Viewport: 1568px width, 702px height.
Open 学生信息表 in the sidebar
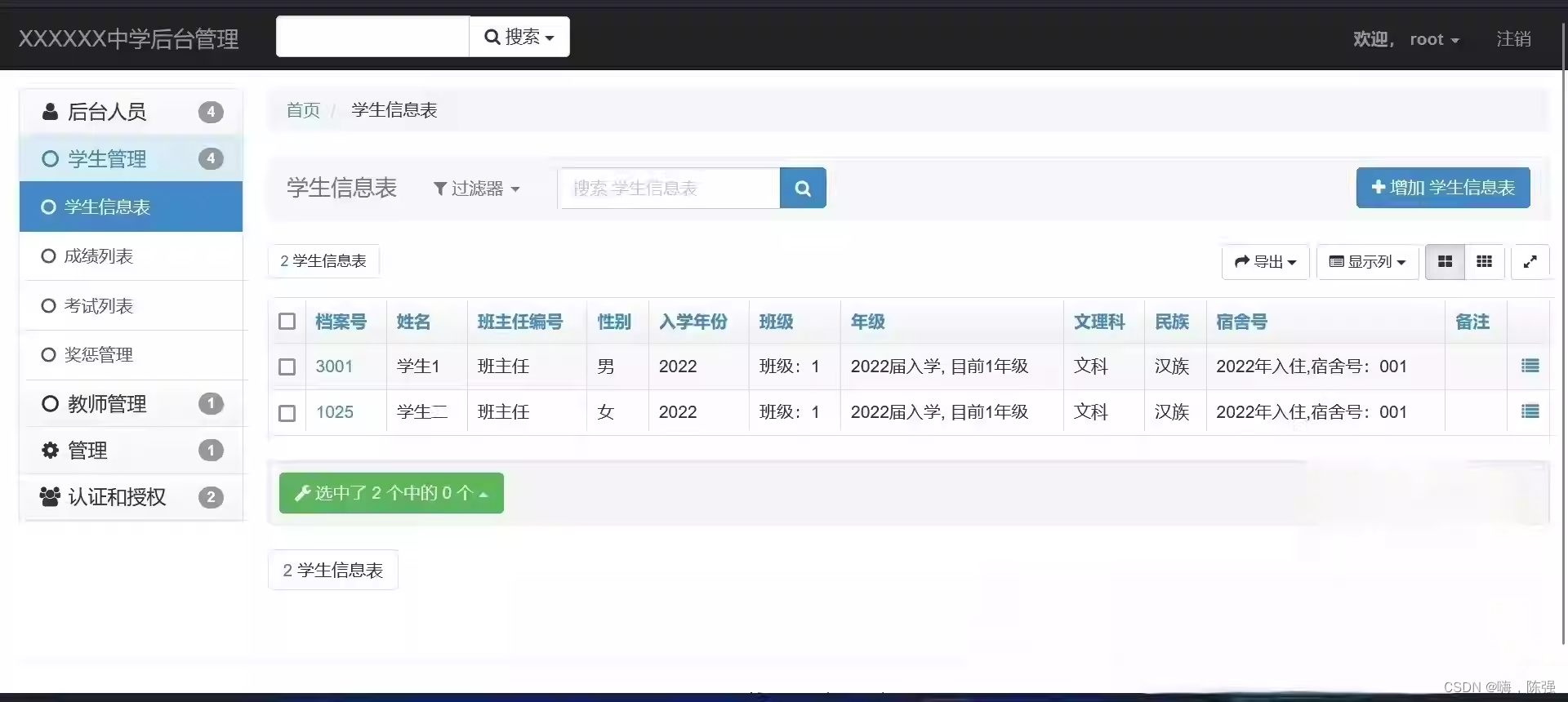(131, 207)
